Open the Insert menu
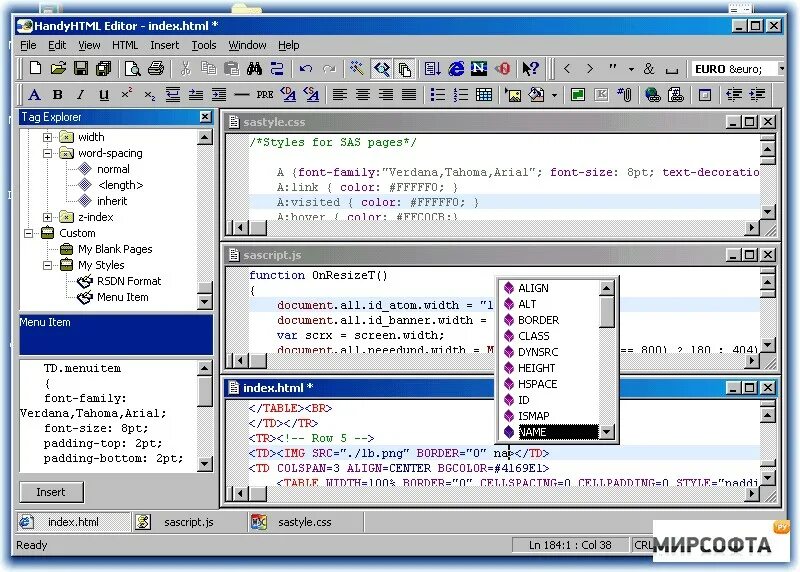 (164, 45)
